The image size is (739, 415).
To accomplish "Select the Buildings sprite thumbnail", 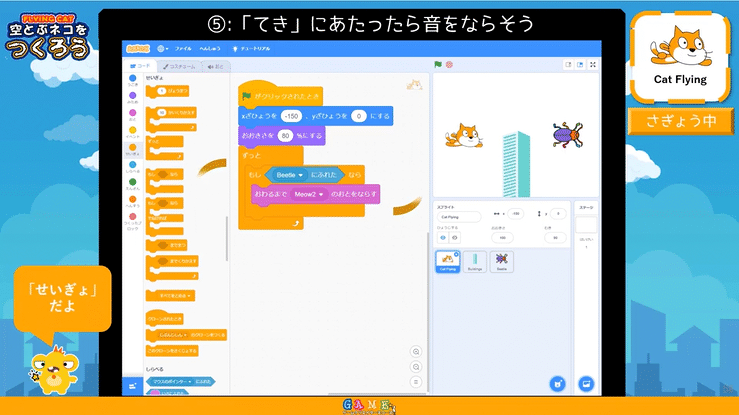I will pyautogui.click(x=475, y=262).
